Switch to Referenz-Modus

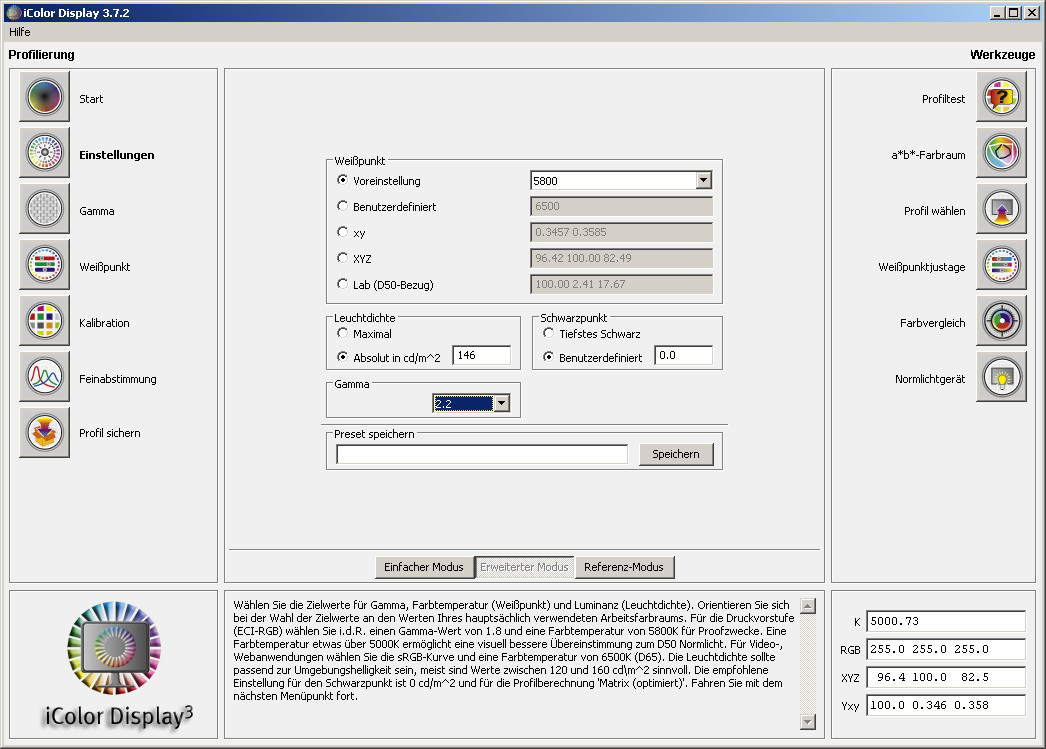click(x=624, y=567)
